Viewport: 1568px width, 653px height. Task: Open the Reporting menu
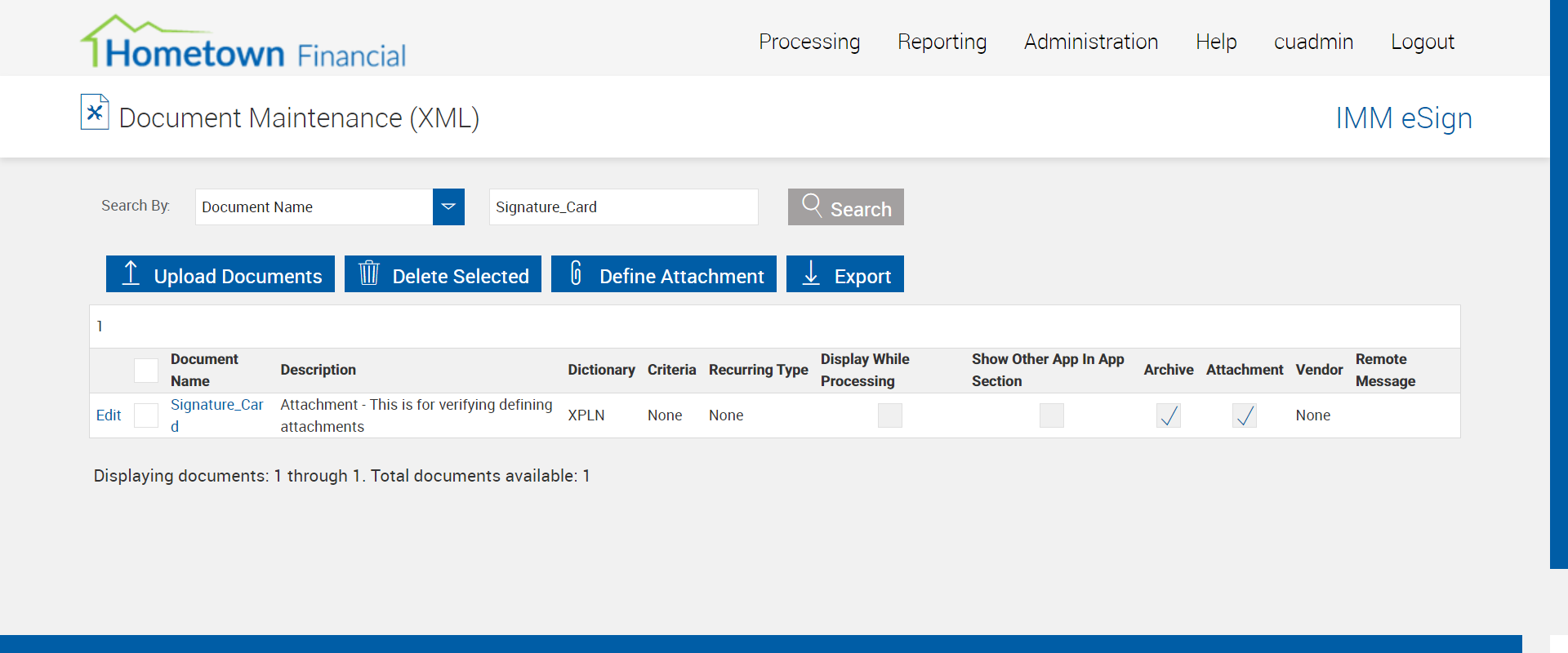942,42
